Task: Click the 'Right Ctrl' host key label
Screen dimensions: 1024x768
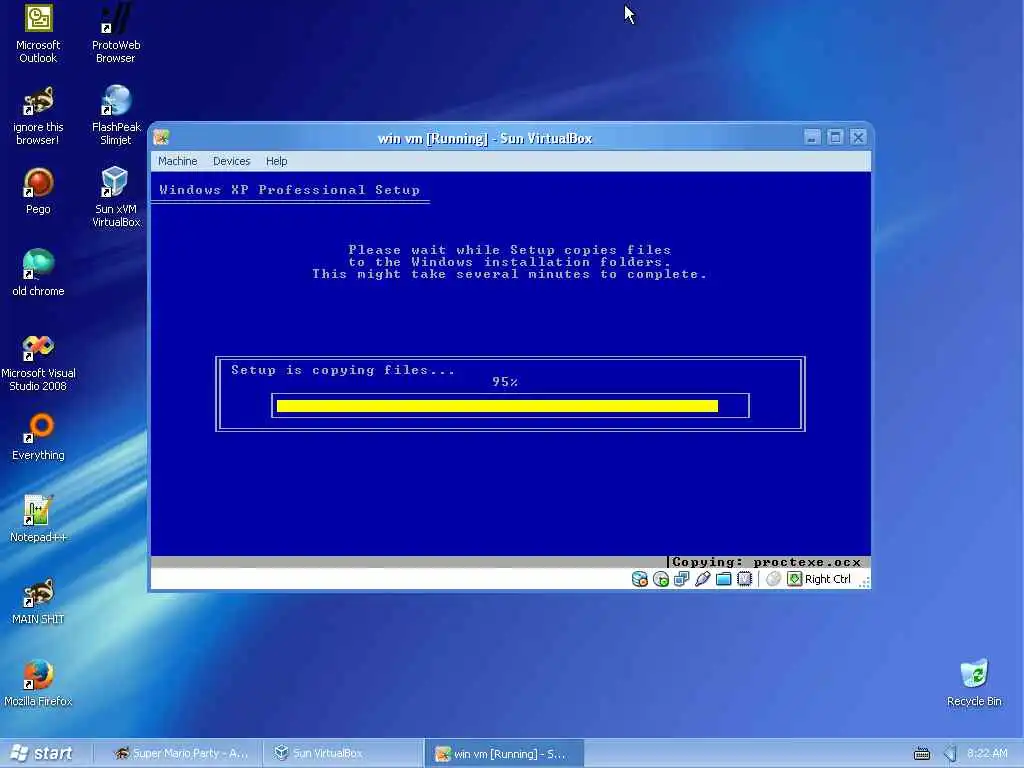Action: pyautogui.click(x=827, y=579)
